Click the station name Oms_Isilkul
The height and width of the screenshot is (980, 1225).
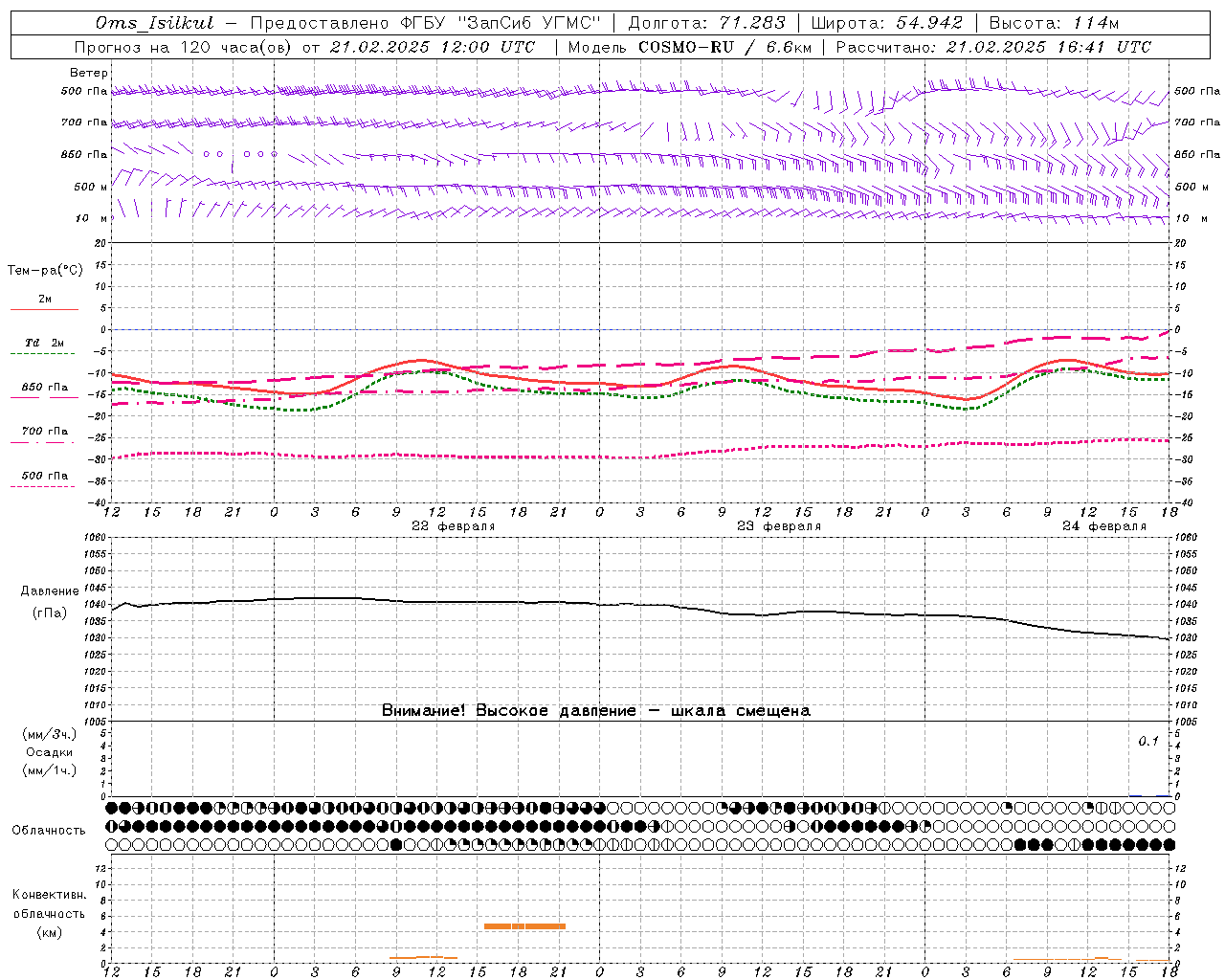point(155,23)
